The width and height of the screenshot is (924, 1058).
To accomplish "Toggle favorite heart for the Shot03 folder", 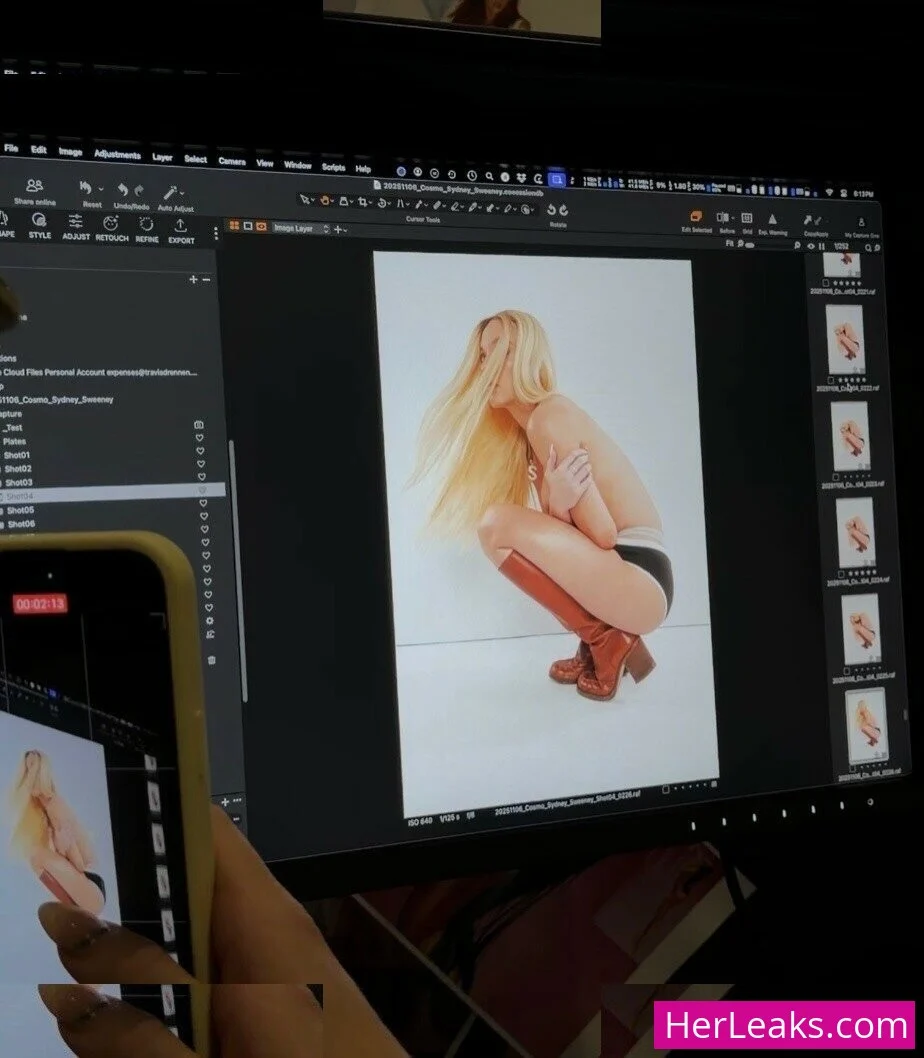I will 201,478.
